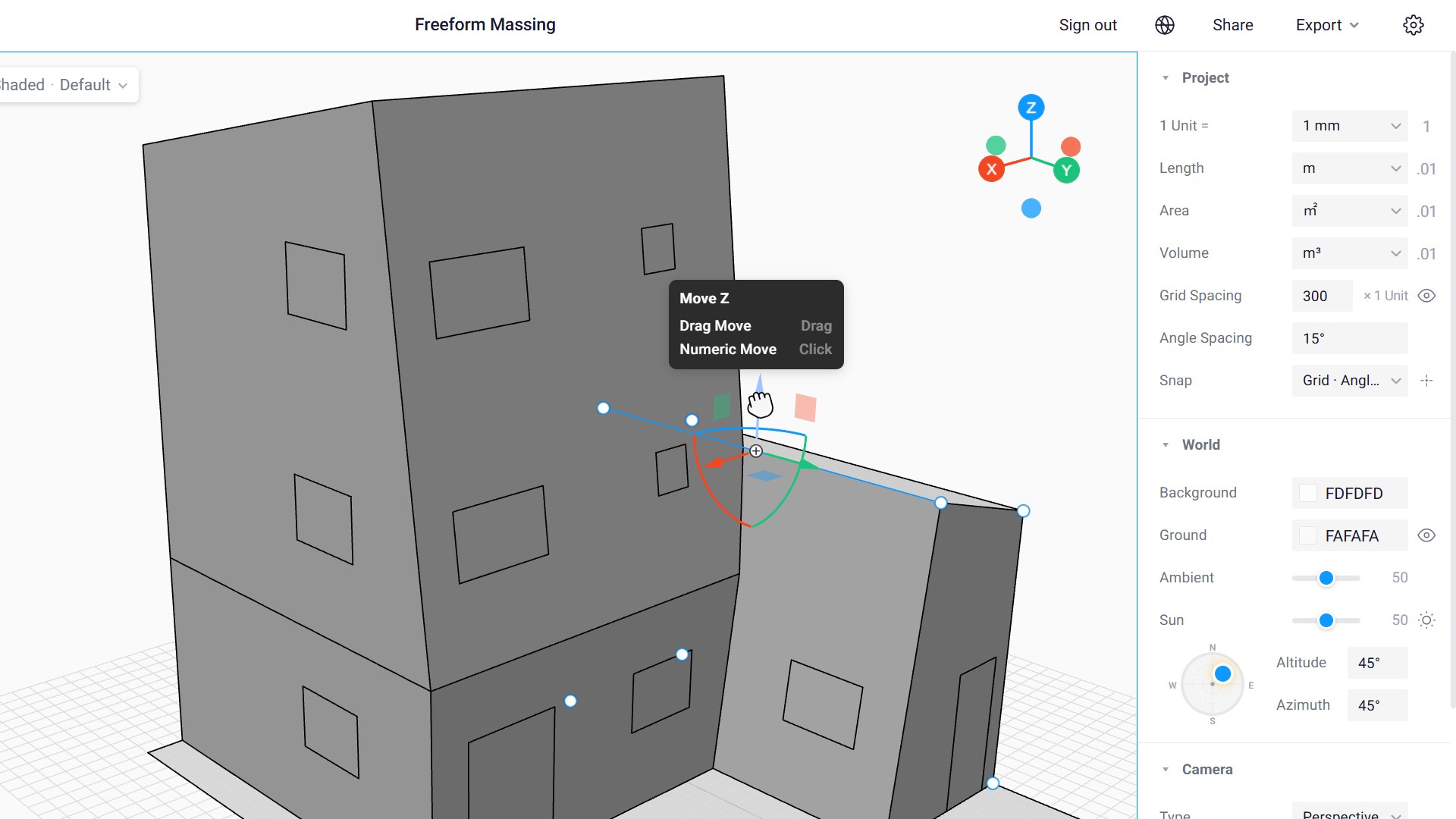The height and width of the screenshot is (819, 1456).
Task: Open settings via the gear icon
Action: 1414,25
